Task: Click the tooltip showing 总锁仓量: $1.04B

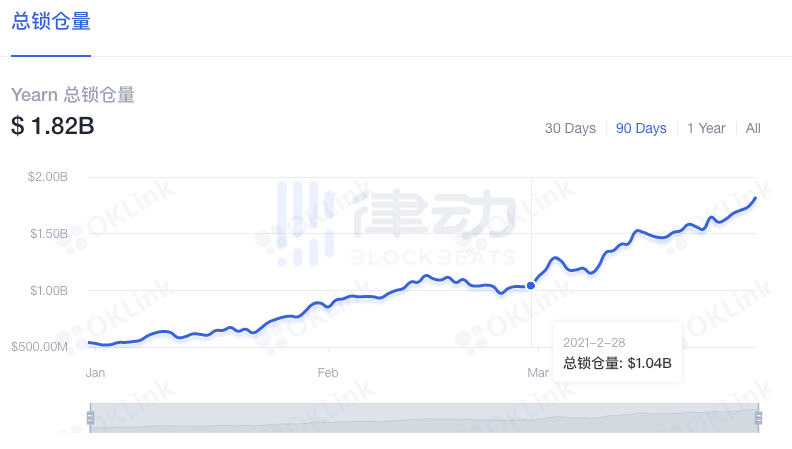Action: pos(617,352)
